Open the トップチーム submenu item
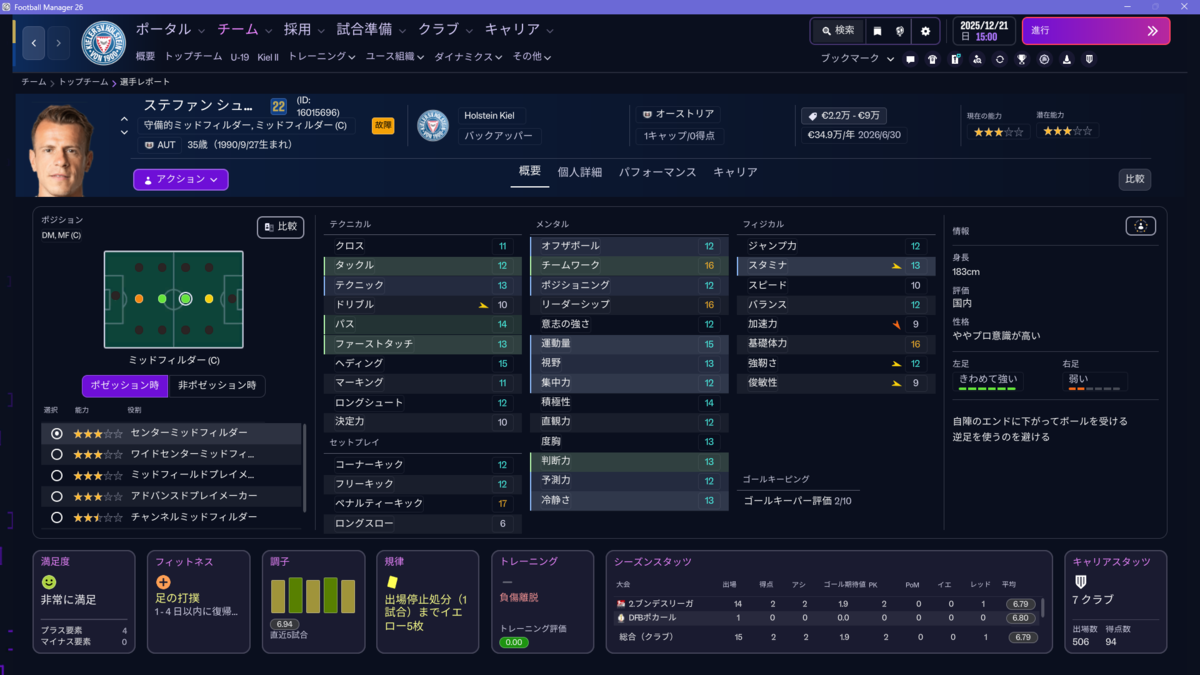 pos(193,57)
